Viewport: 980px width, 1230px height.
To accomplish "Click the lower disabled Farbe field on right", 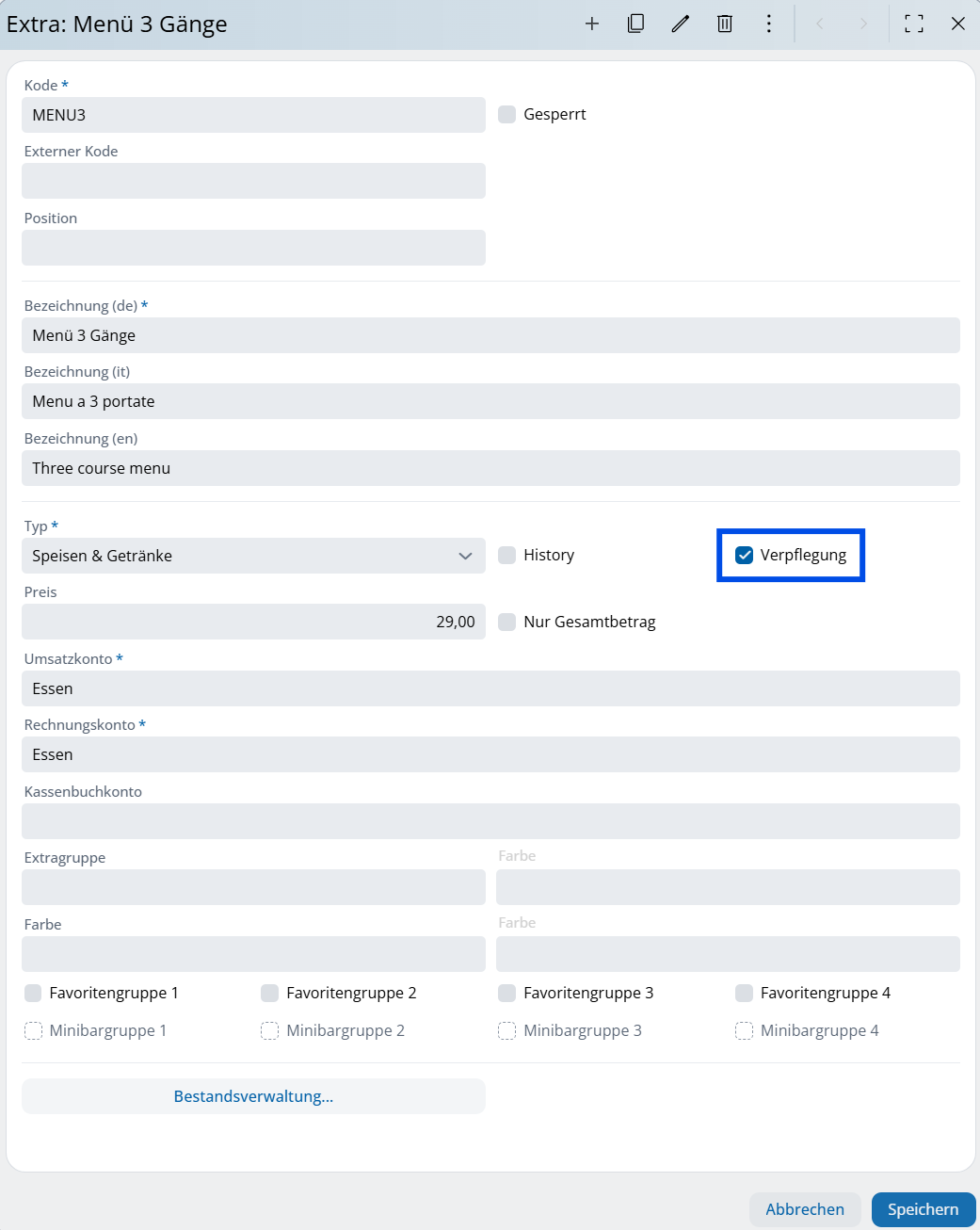I will pos(728,954).
